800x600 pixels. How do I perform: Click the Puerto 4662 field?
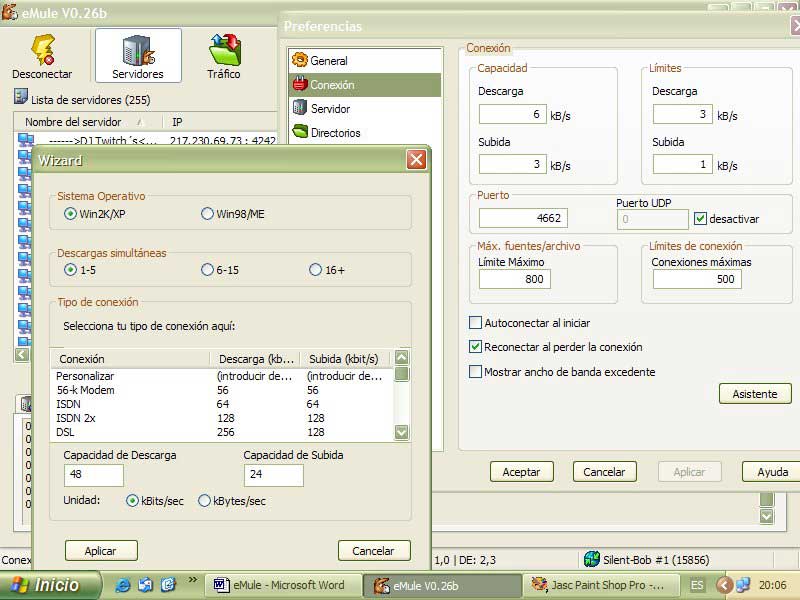[523, 218]
